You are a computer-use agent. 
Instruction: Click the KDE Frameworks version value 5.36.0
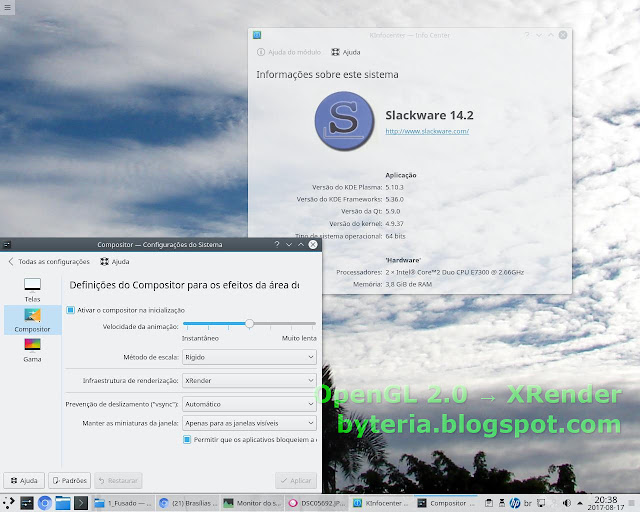click(394, 199)
